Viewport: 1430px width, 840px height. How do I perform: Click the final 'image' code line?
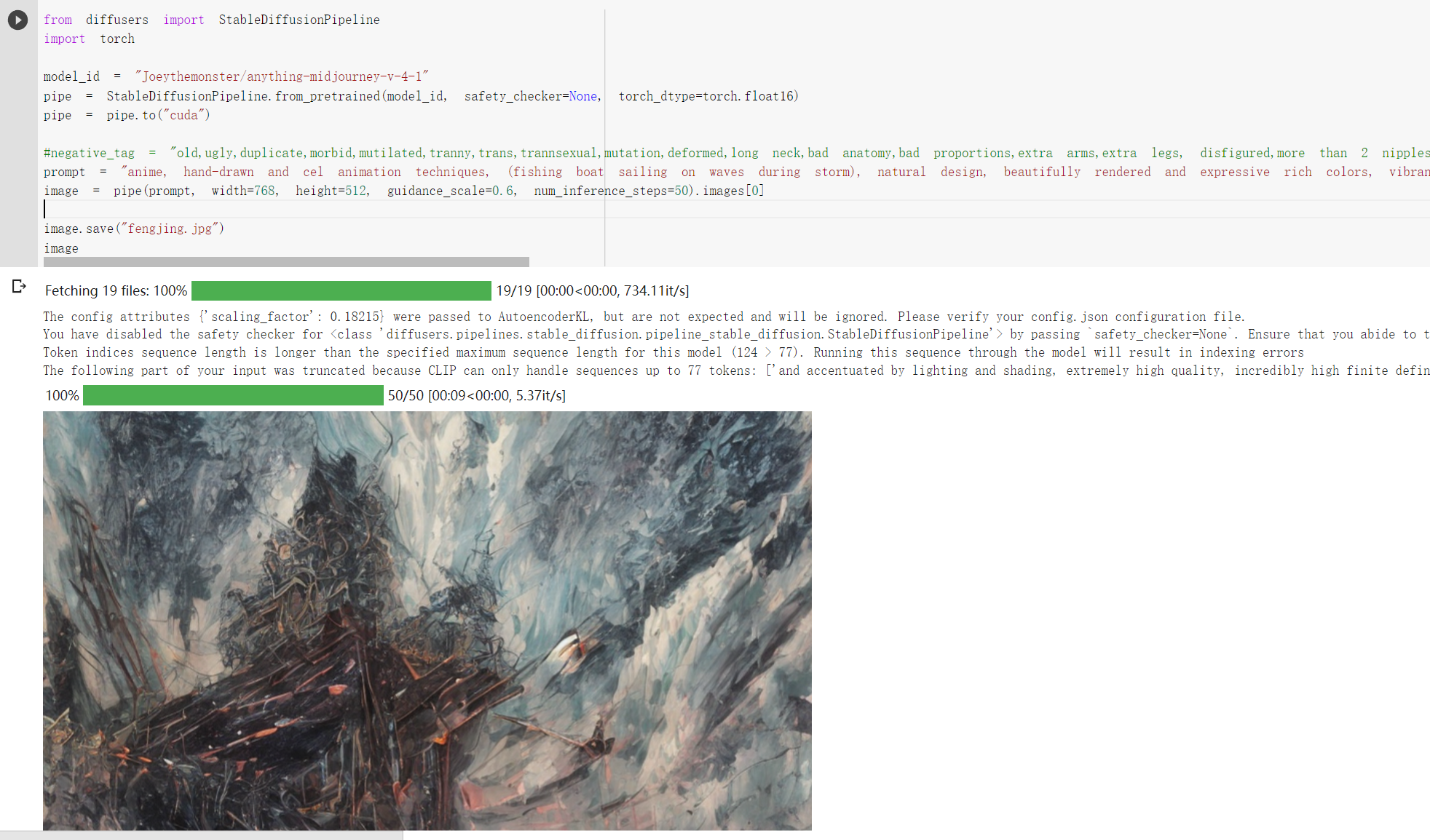tap(61, 248)
